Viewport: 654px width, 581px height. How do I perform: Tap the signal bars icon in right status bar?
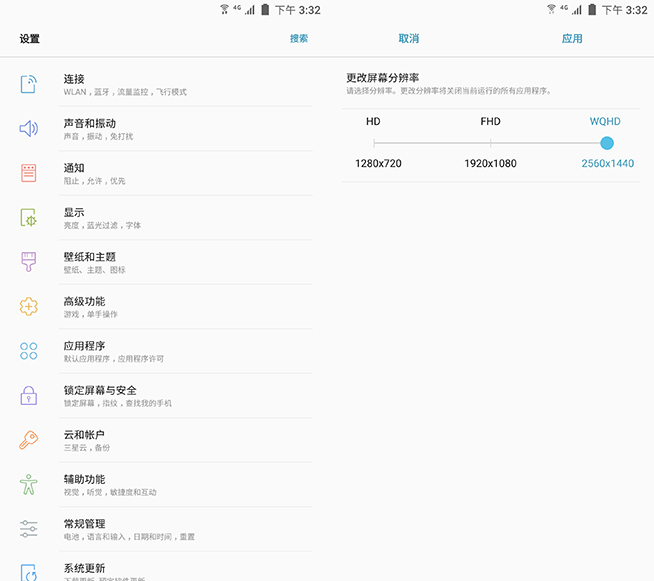pos(577,10)
